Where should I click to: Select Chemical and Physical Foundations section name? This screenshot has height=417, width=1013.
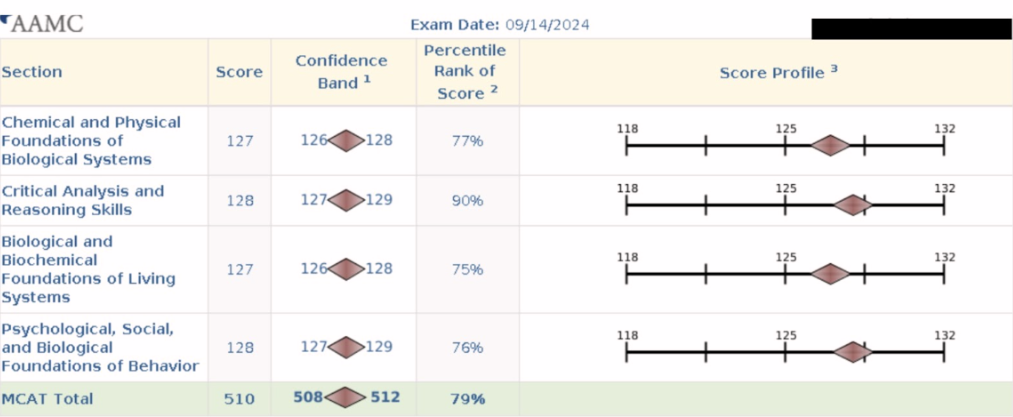click(91, 140)
